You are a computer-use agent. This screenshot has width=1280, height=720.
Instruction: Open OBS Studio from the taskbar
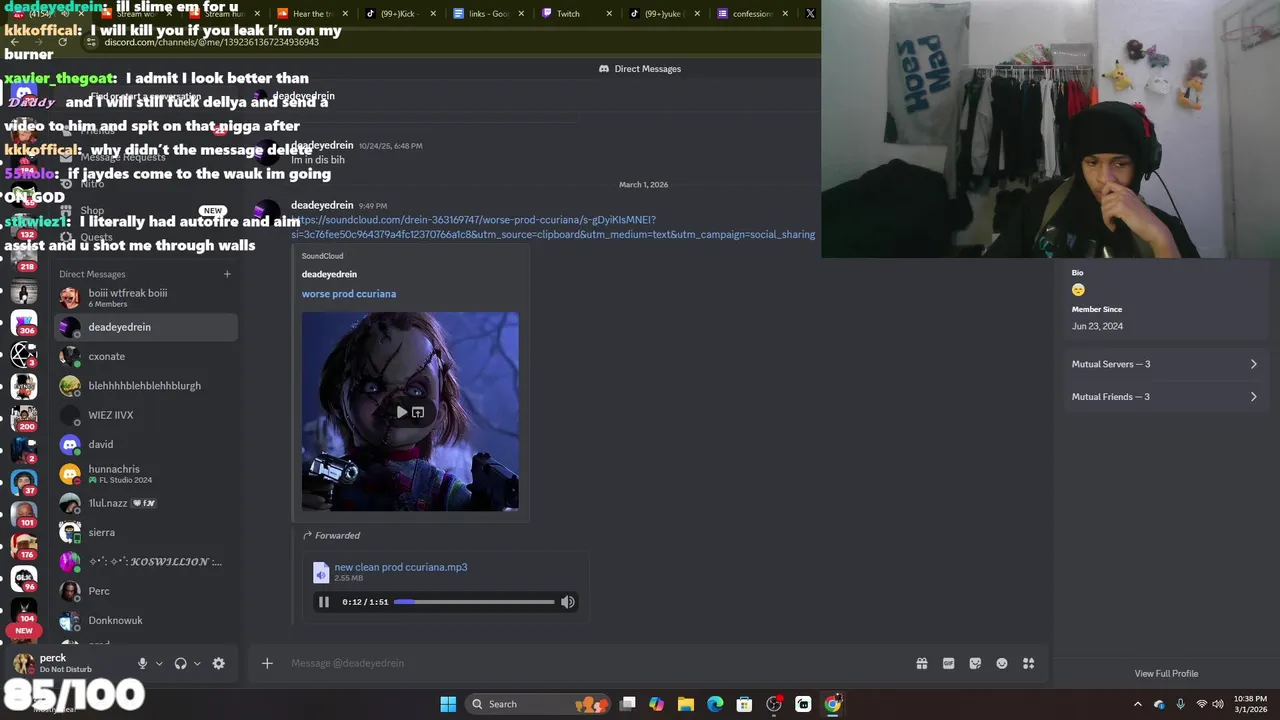774,704
